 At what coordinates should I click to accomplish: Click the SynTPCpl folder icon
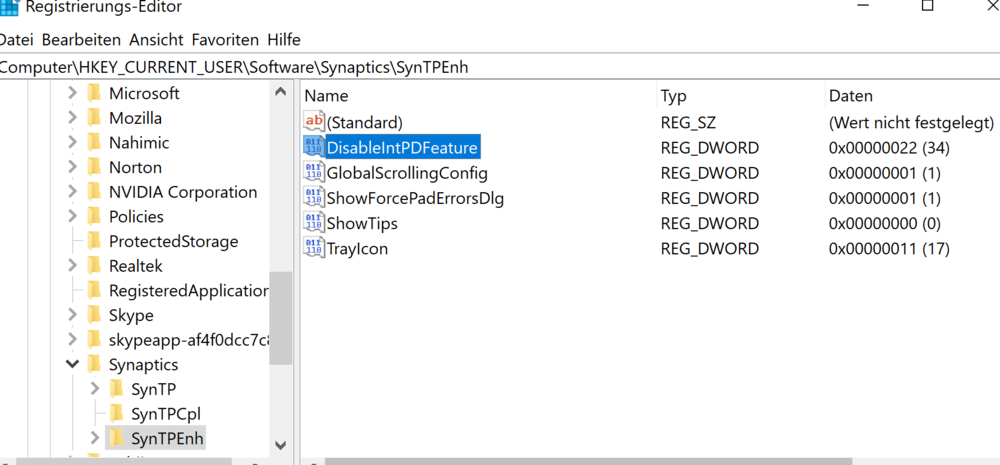pos(117,413)
